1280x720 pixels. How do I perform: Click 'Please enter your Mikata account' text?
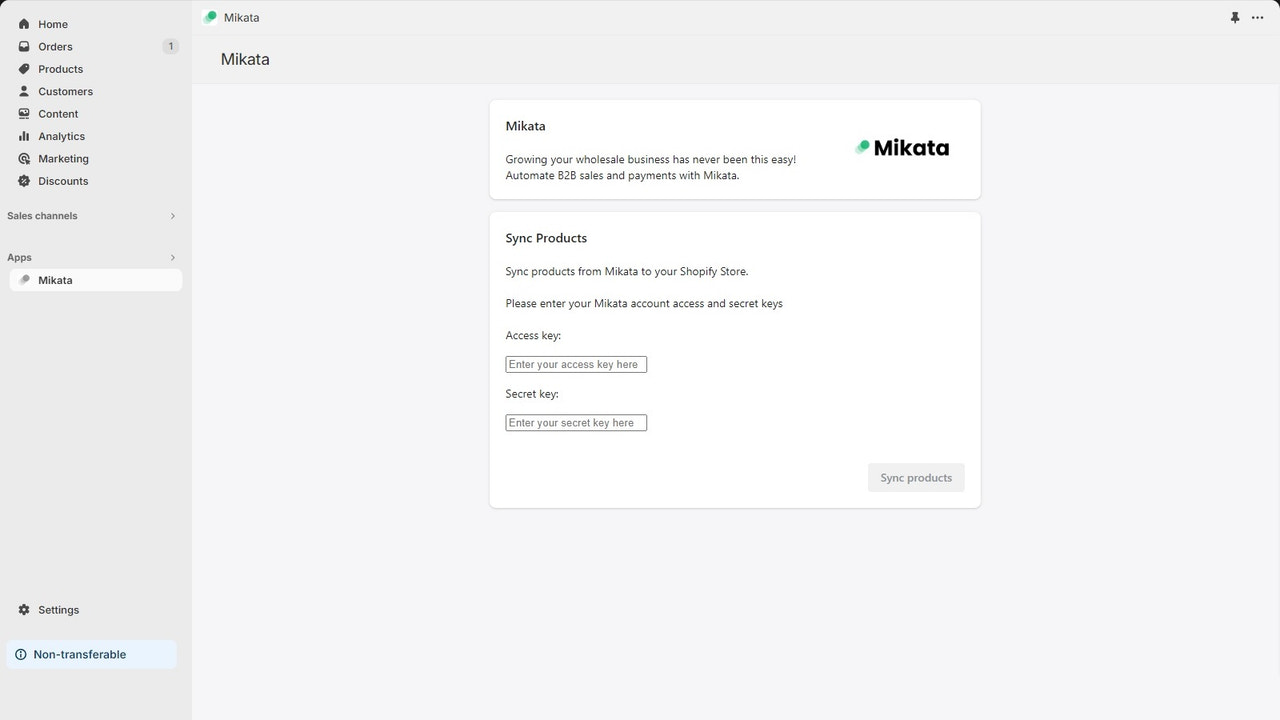coord(644,303)
